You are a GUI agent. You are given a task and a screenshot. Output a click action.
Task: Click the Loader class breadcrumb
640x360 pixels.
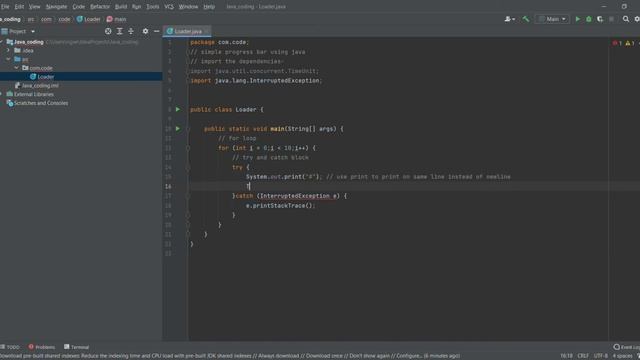(x=89, y=19)
